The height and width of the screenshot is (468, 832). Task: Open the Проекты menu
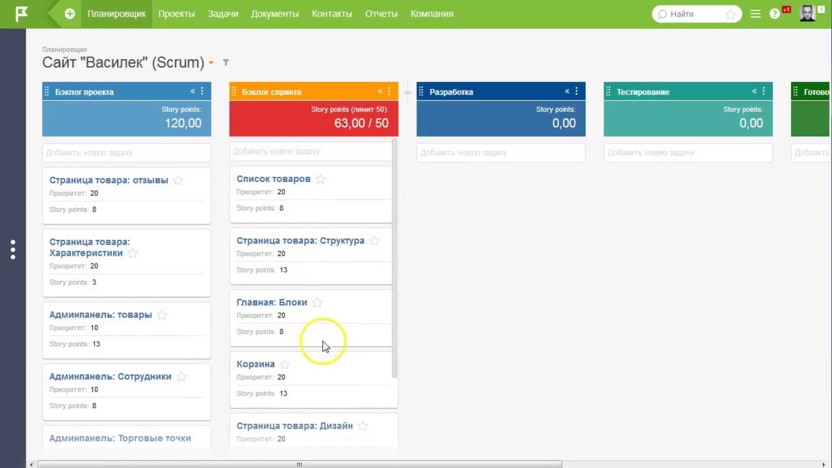[177, 14]
